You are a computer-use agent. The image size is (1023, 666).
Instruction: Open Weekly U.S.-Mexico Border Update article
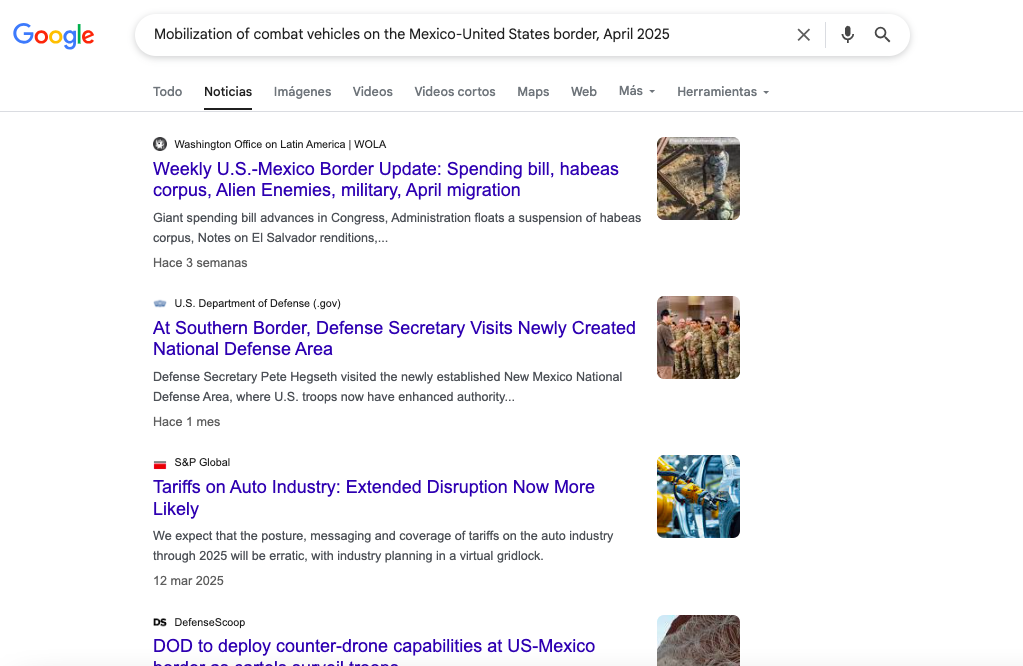[x=386, y=179]
